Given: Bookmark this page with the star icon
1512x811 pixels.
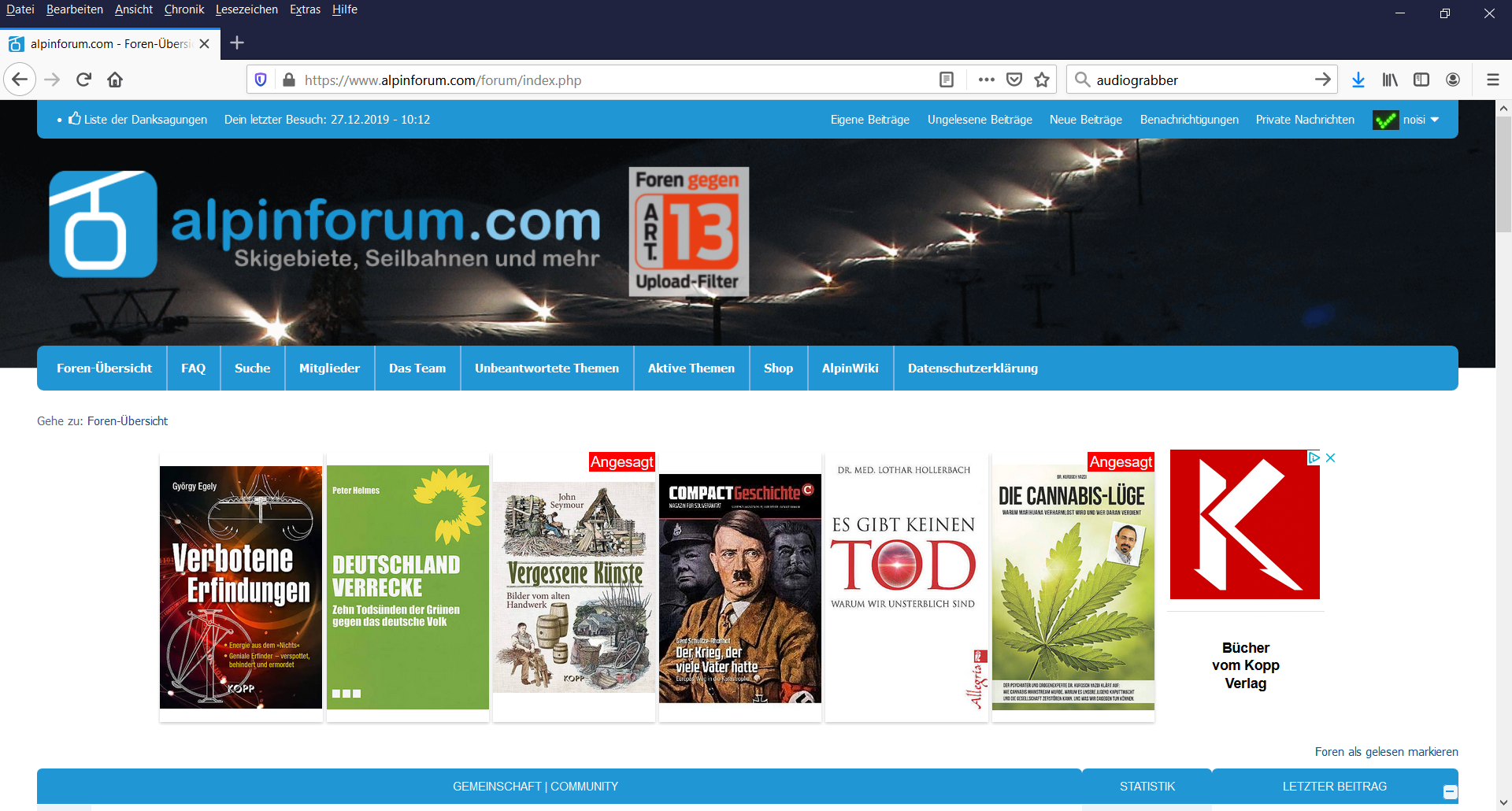Looking at the screenshot, I should pos(1042,80).
